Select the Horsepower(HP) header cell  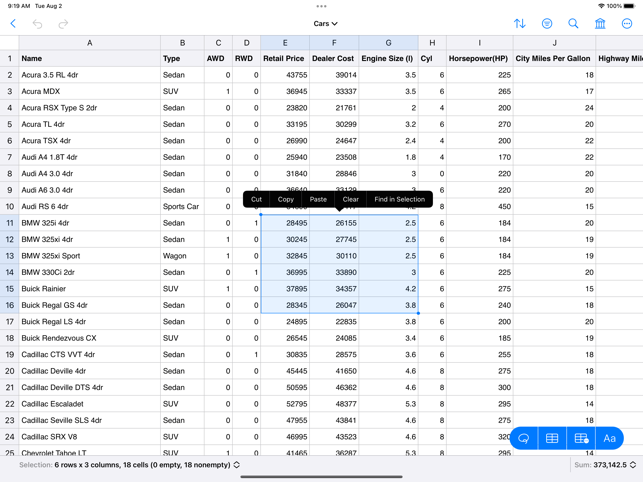(x=480, y=58)
